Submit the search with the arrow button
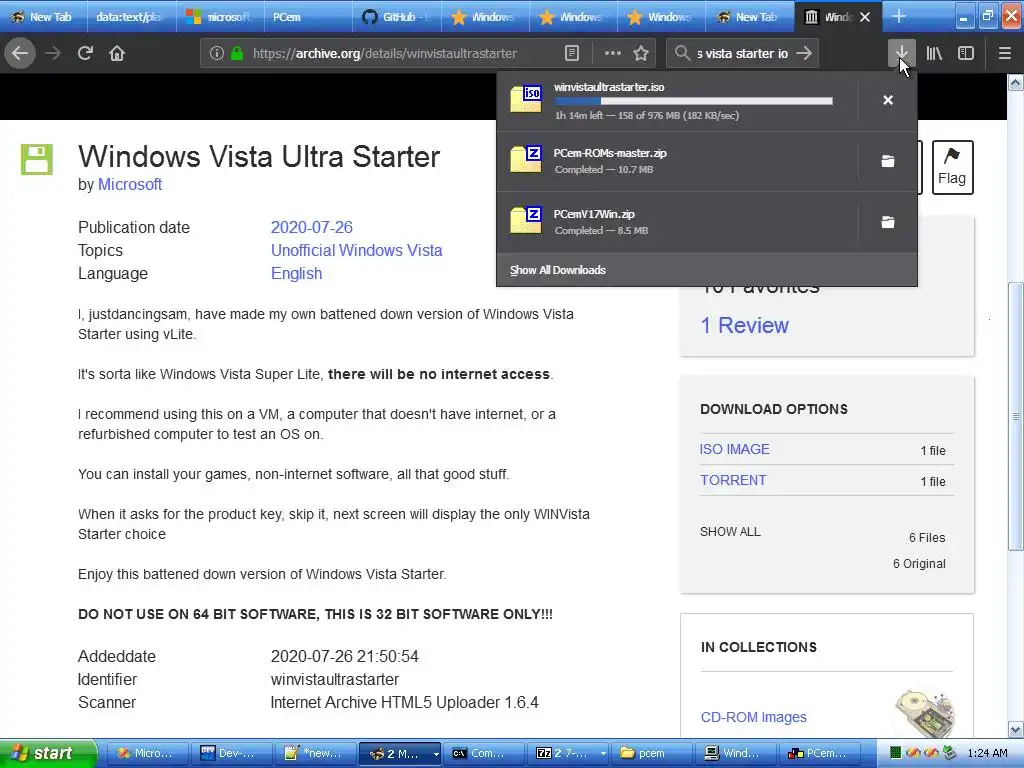This screenshot has height=768, width=1024. click(x=805, y=54)
